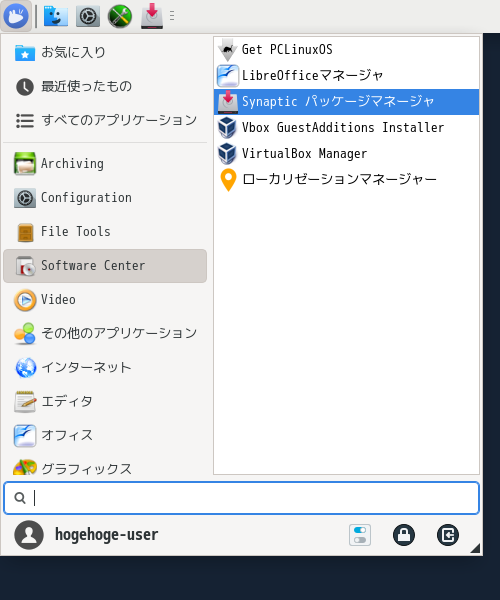This screenshot has height=600, width=500.
Task: Focus the menu search field
Action: click(x=241, y=498)
